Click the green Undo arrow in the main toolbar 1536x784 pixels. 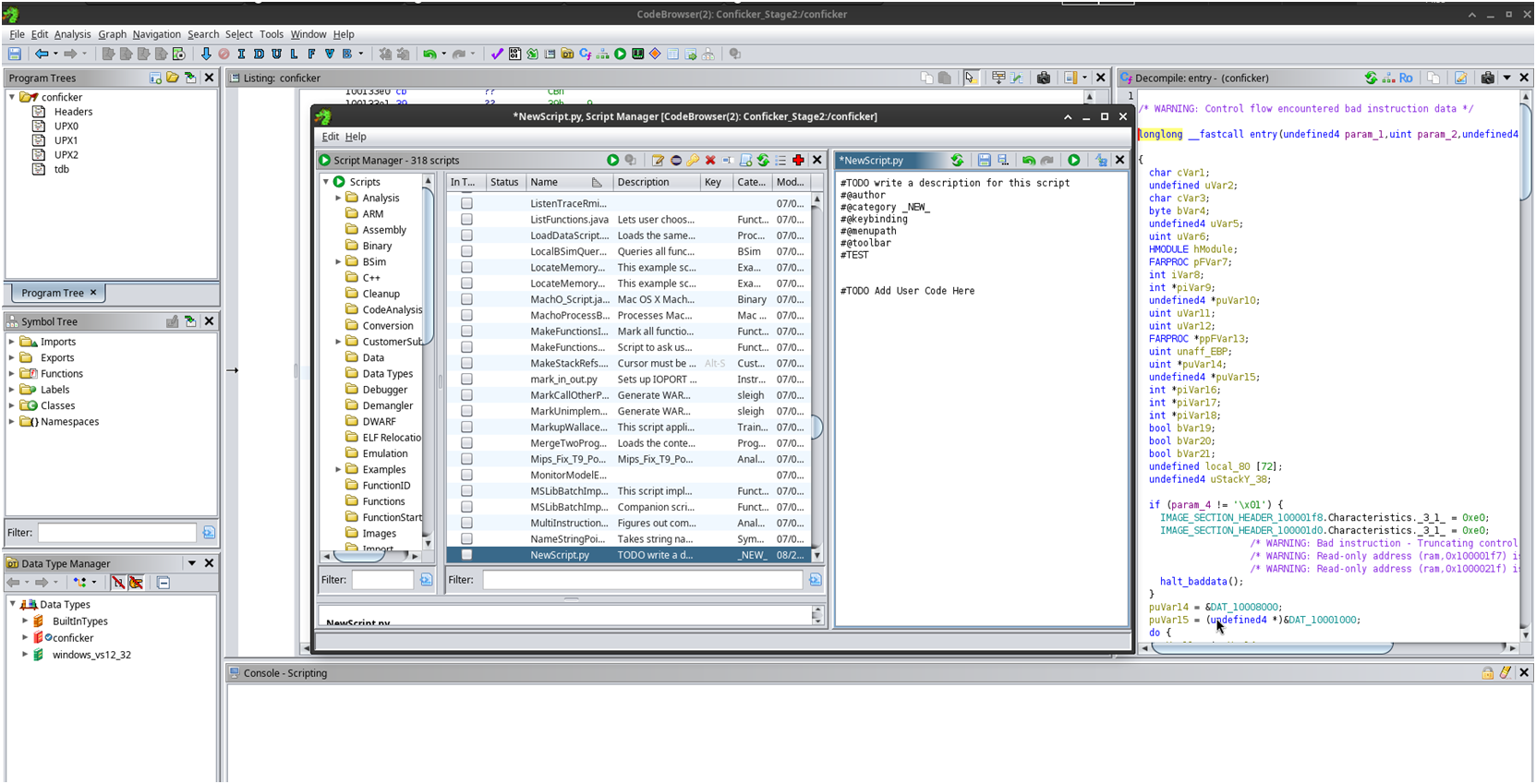click(429, 54)
